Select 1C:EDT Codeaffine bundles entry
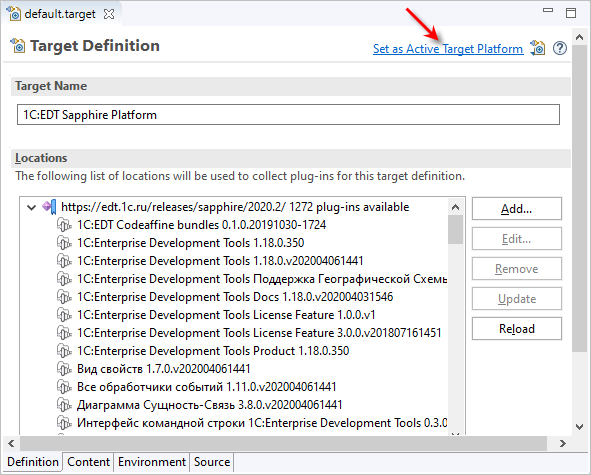Viewport: 591px width, 475px height. (x=201, y=225)
